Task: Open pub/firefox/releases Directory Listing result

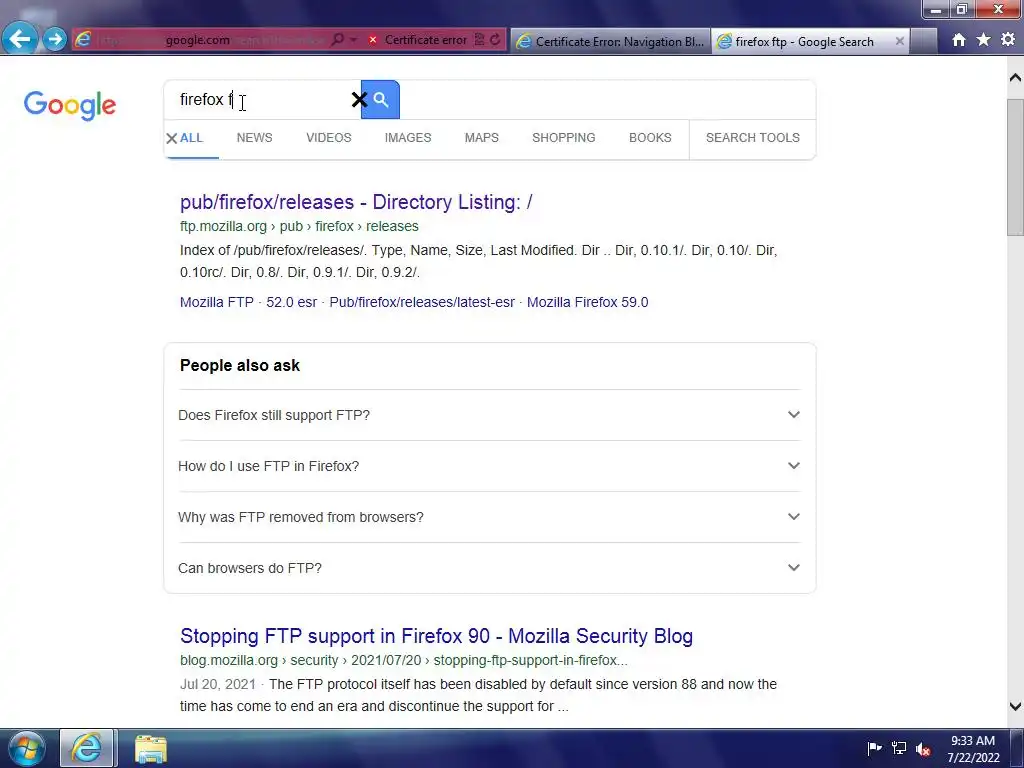Action: point(357,202)
